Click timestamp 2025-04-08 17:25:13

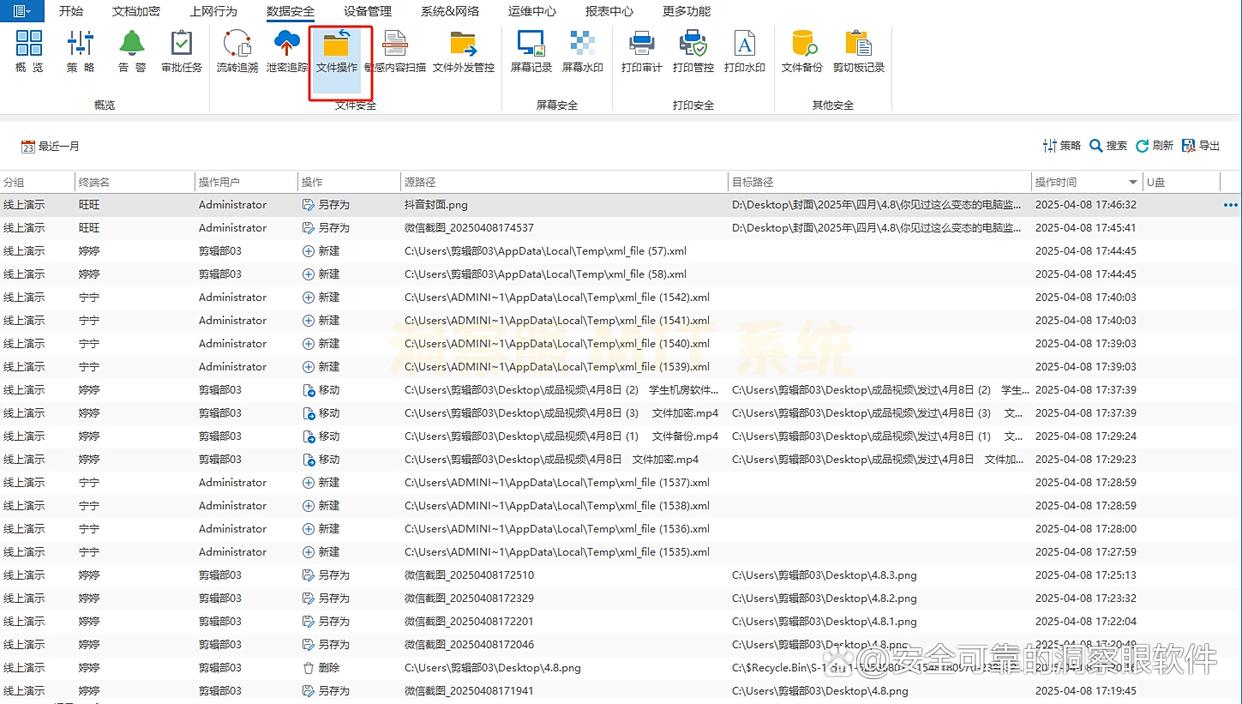[x=1085, y=575]
